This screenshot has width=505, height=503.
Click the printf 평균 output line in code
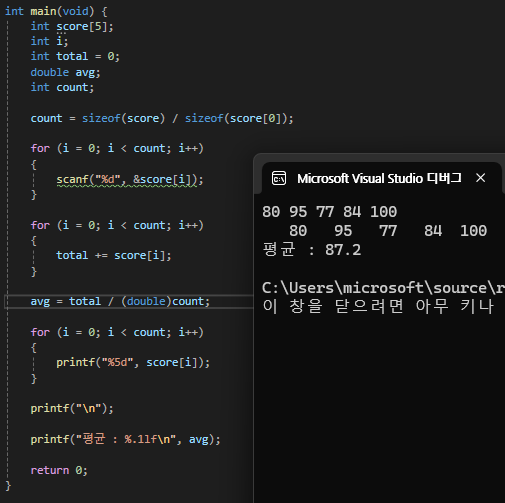coord(125,439)
